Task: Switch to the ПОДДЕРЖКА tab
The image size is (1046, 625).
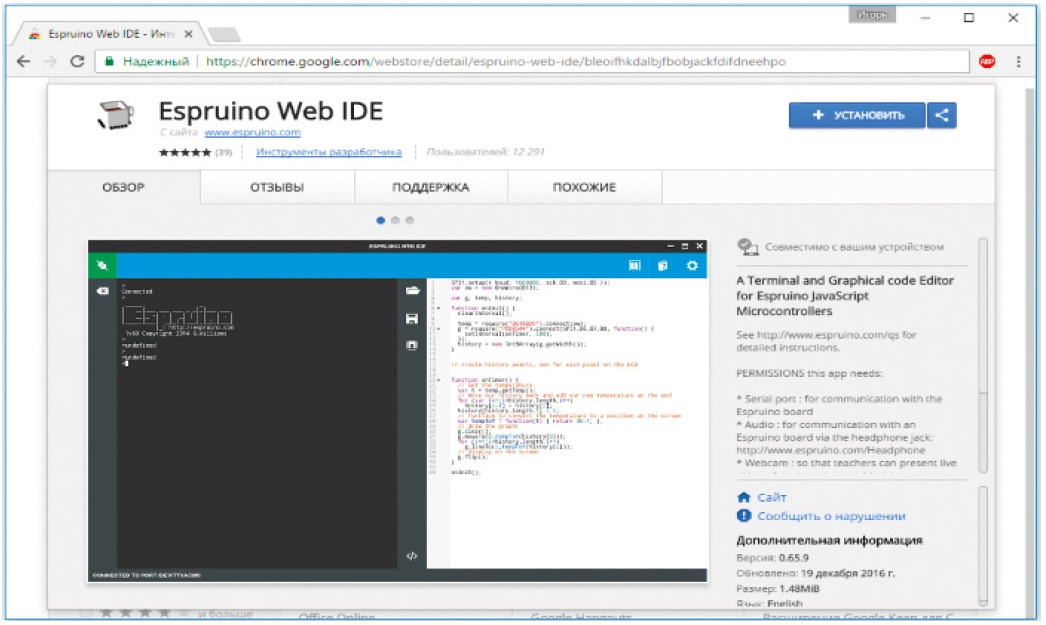Action: (431, 187)
